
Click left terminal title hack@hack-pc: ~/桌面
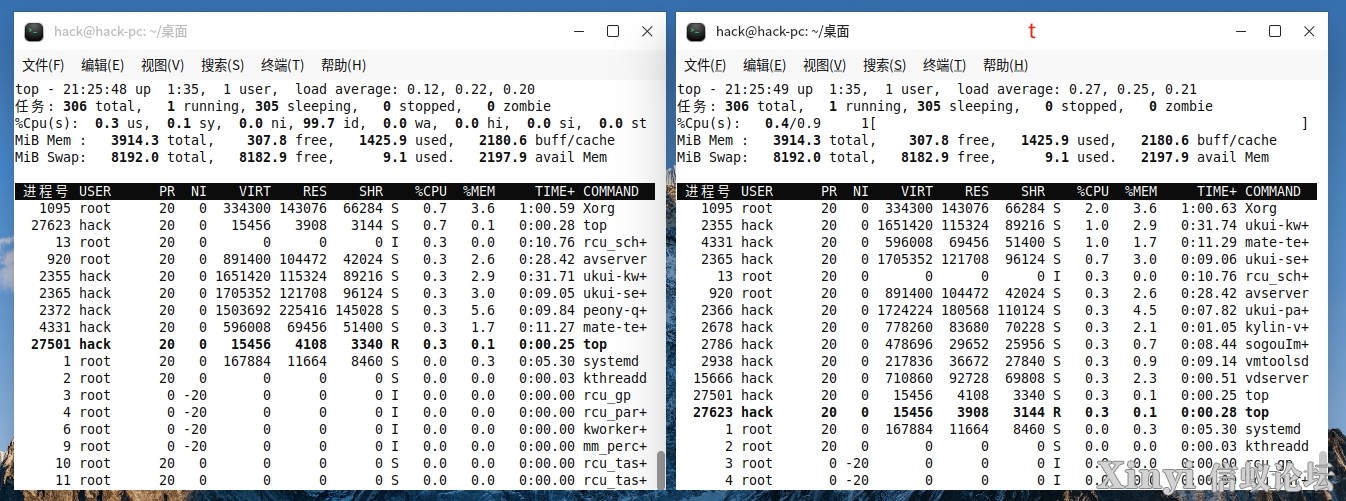pos(121,31)
